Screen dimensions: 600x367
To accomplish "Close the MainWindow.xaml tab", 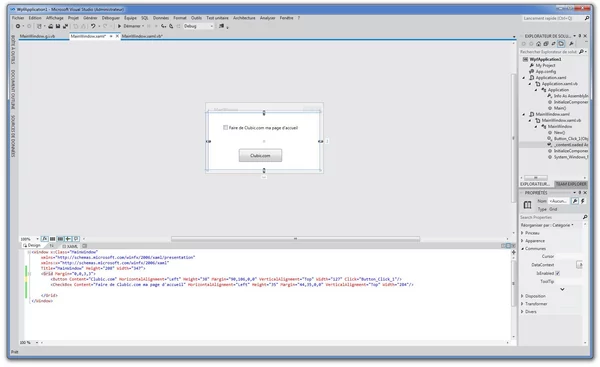I will 117,36.
